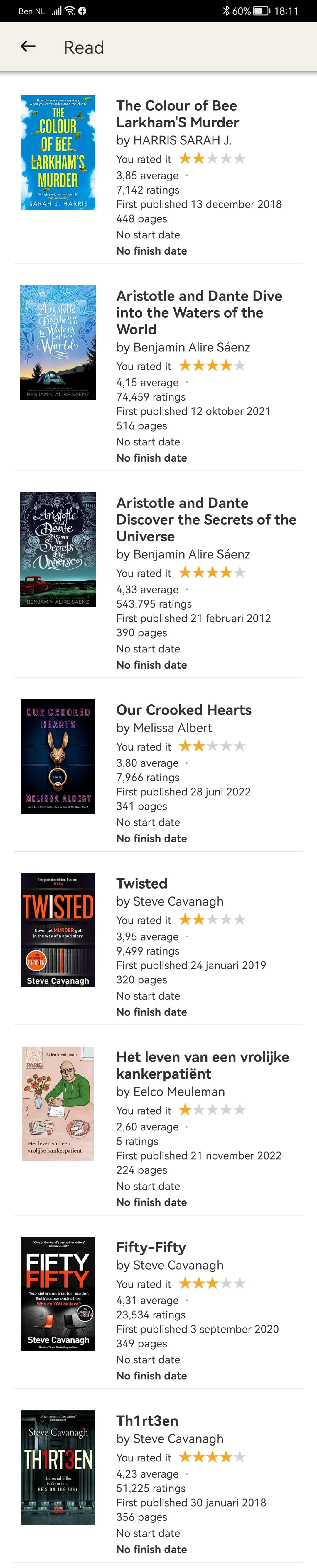Open the Th1rt3en book title

pos(147,1421)
